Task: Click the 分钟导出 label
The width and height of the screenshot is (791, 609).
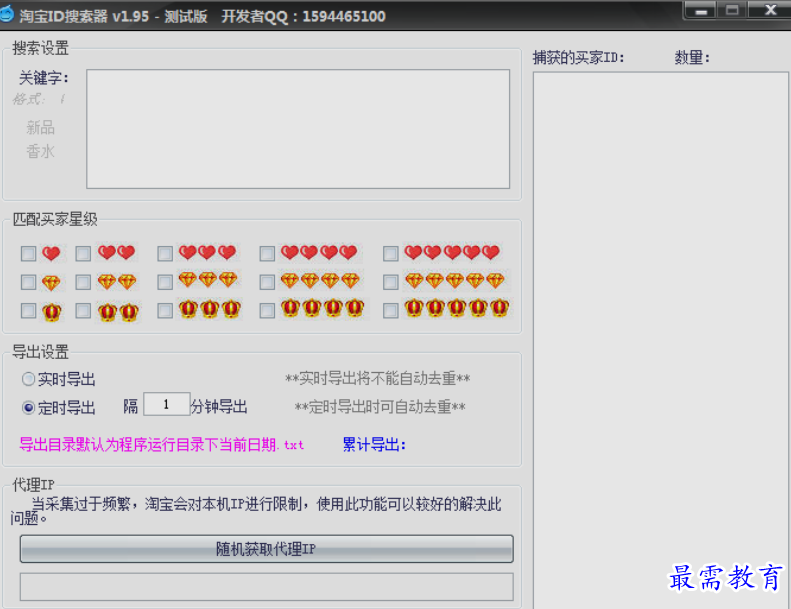Action: pyautogui.click(x=219, y=407)
